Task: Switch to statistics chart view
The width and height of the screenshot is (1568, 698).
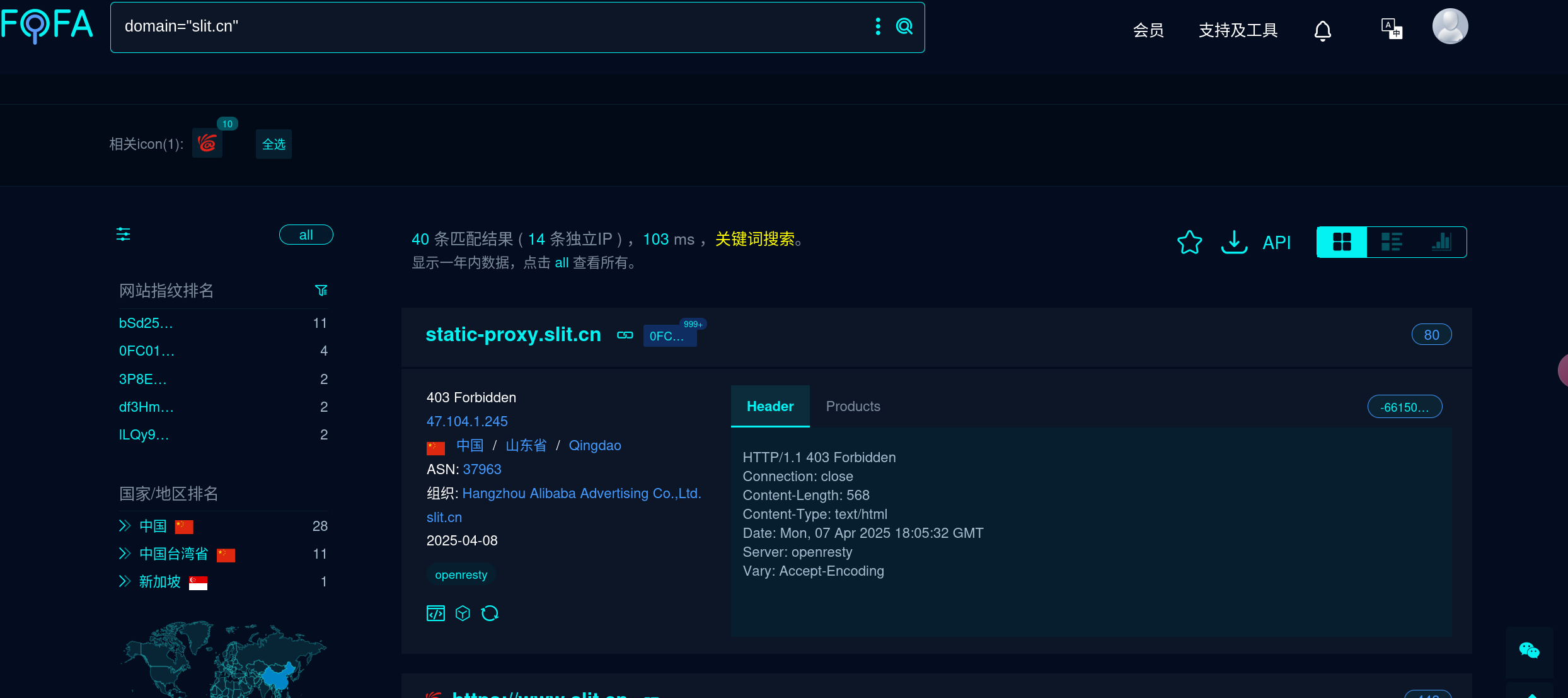Action: [1441, 242]
